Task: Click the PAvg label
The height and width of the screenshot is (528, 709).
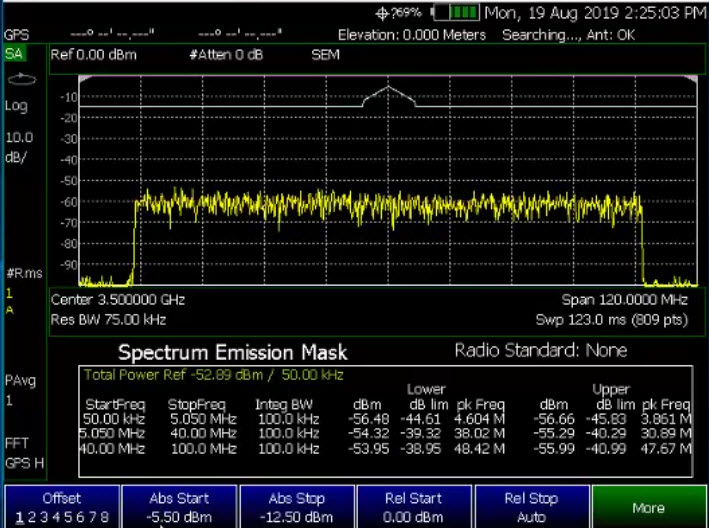Action: tap(20, 380)
